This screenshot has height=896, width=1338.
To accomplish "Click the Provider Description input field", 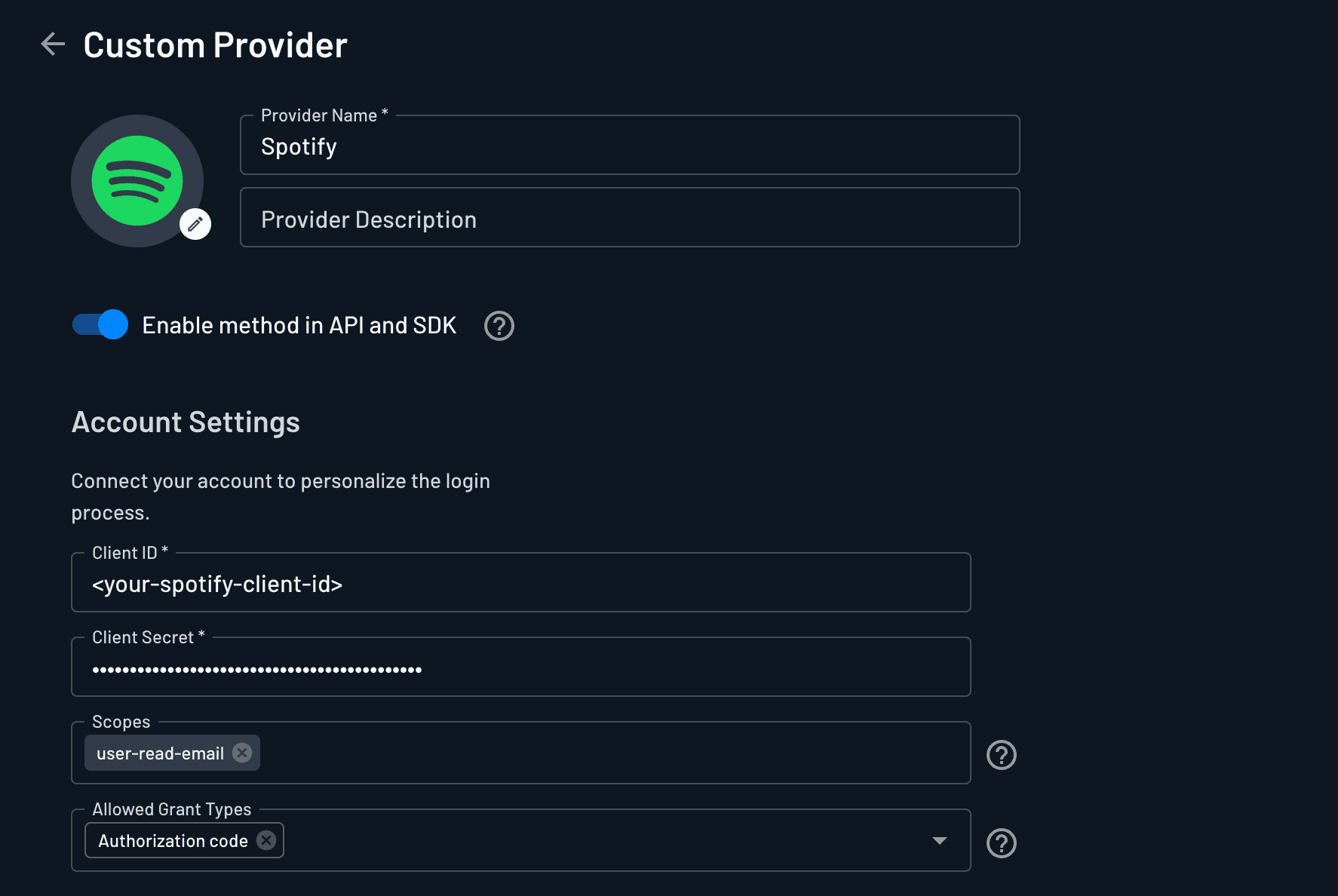I will tap(630, 219).
